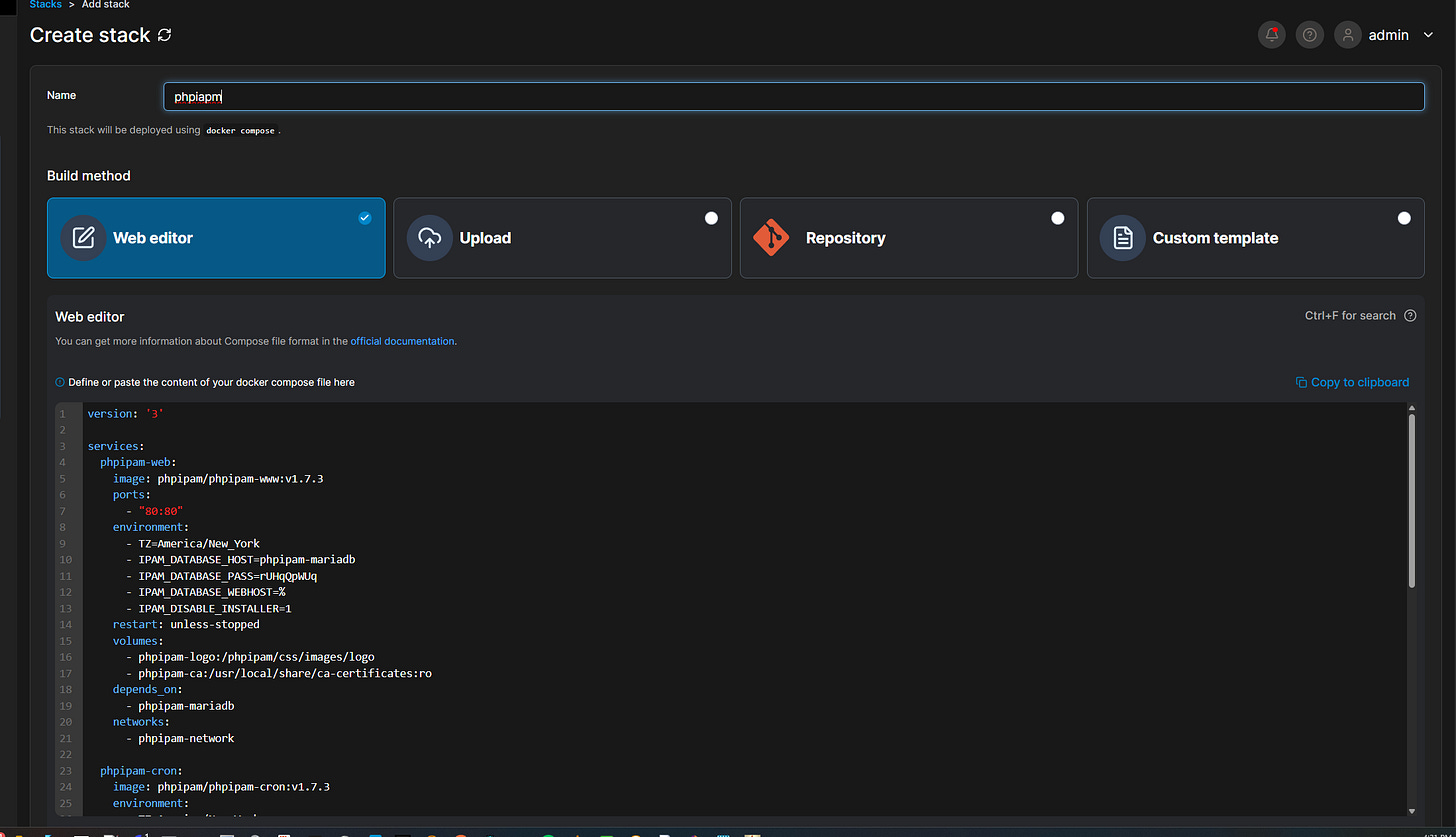Click the compose editor vertical scrollbar thumb
1456x837 pixels.
click(x=1412, y=500)
